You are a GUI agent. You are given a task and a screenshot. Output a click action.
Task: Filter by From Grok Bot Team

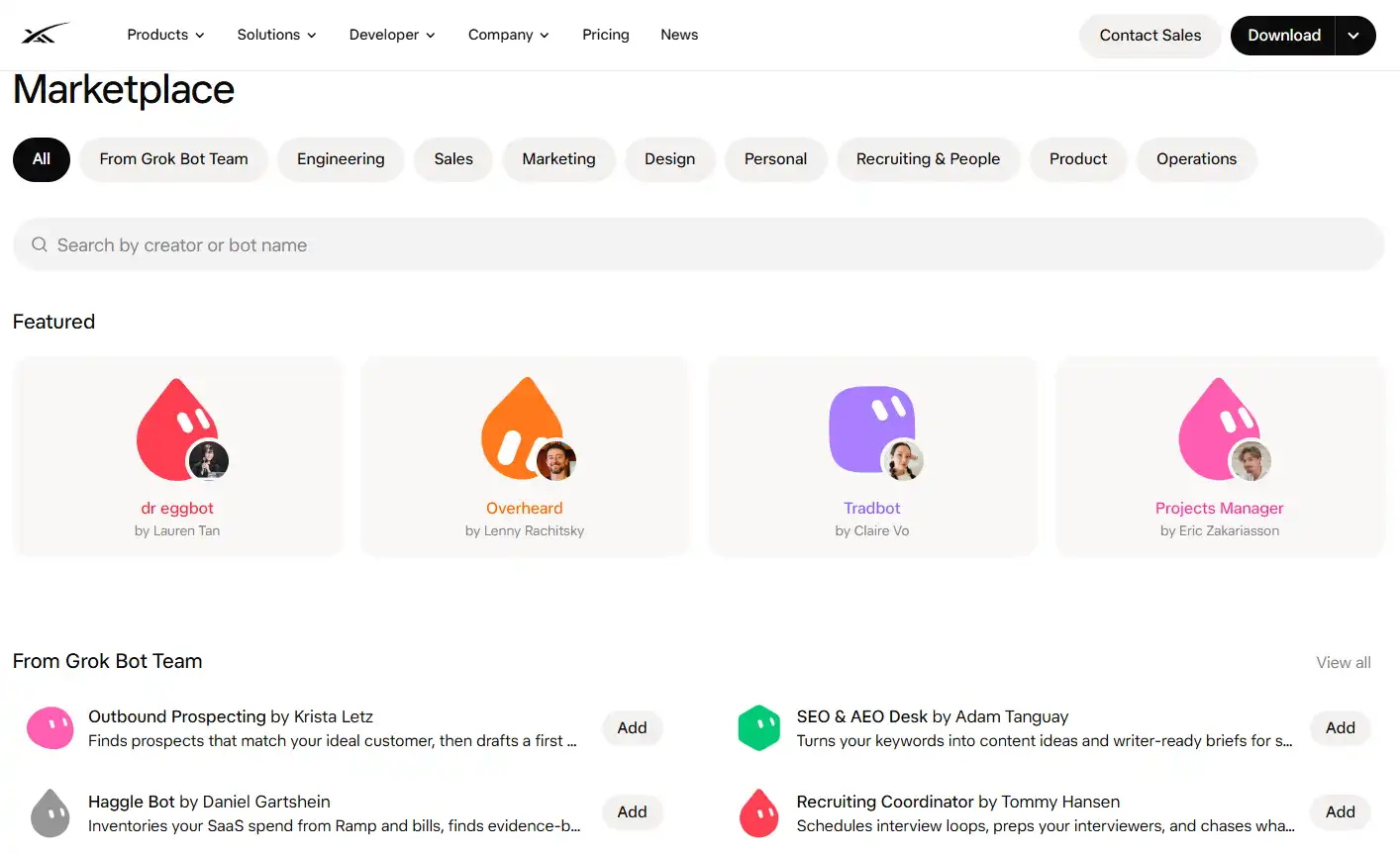(x=174, y=159)
